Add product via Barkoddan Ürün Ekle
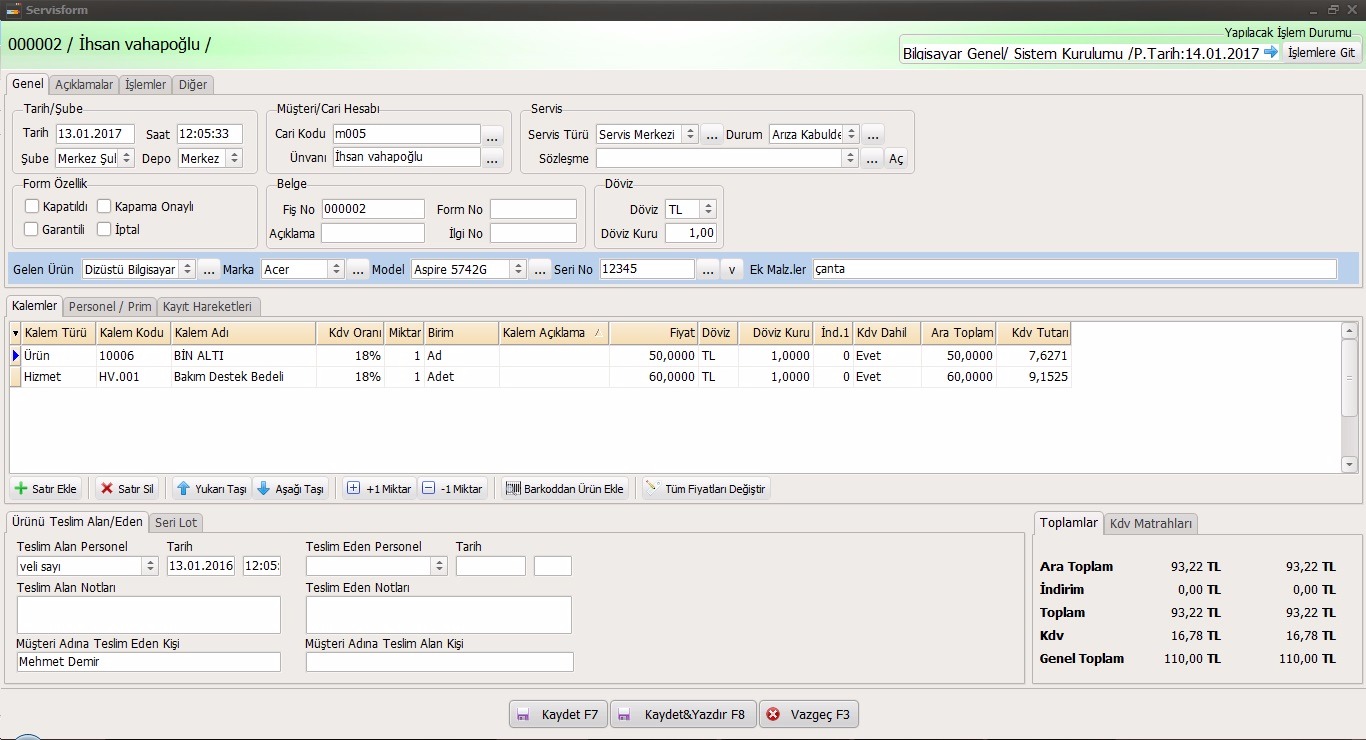This screenshot has height=740, width=1366. (514, 489)
